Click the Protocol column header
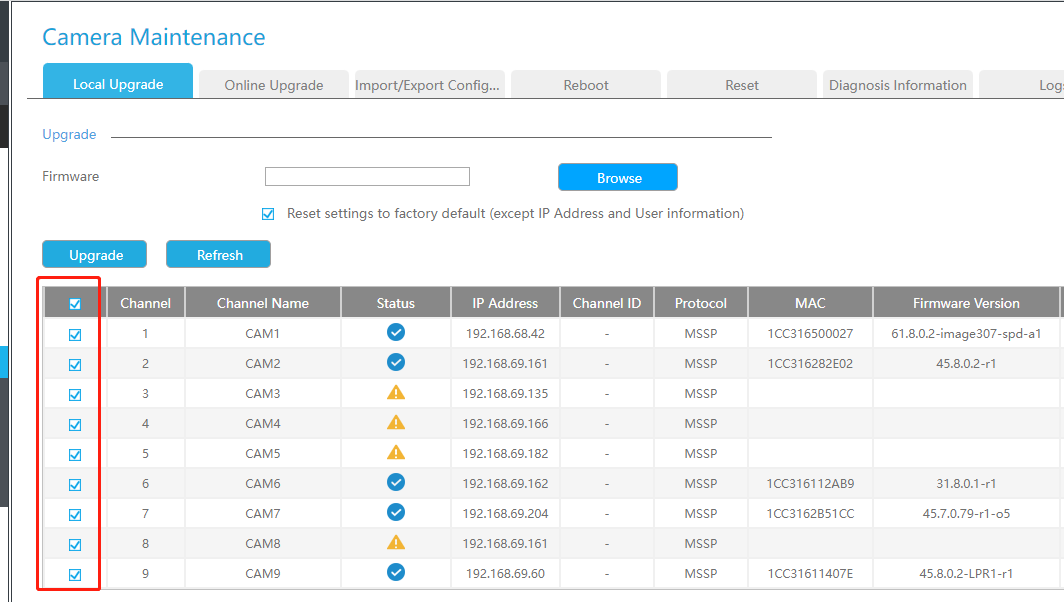1064x602 pixels. [x=700, y=303]
